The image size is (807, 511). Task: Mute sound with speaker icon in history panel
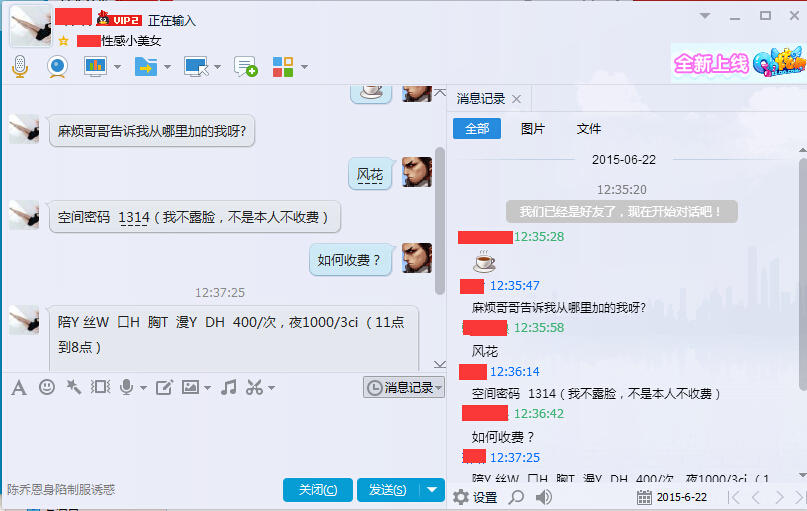point(543,497)
